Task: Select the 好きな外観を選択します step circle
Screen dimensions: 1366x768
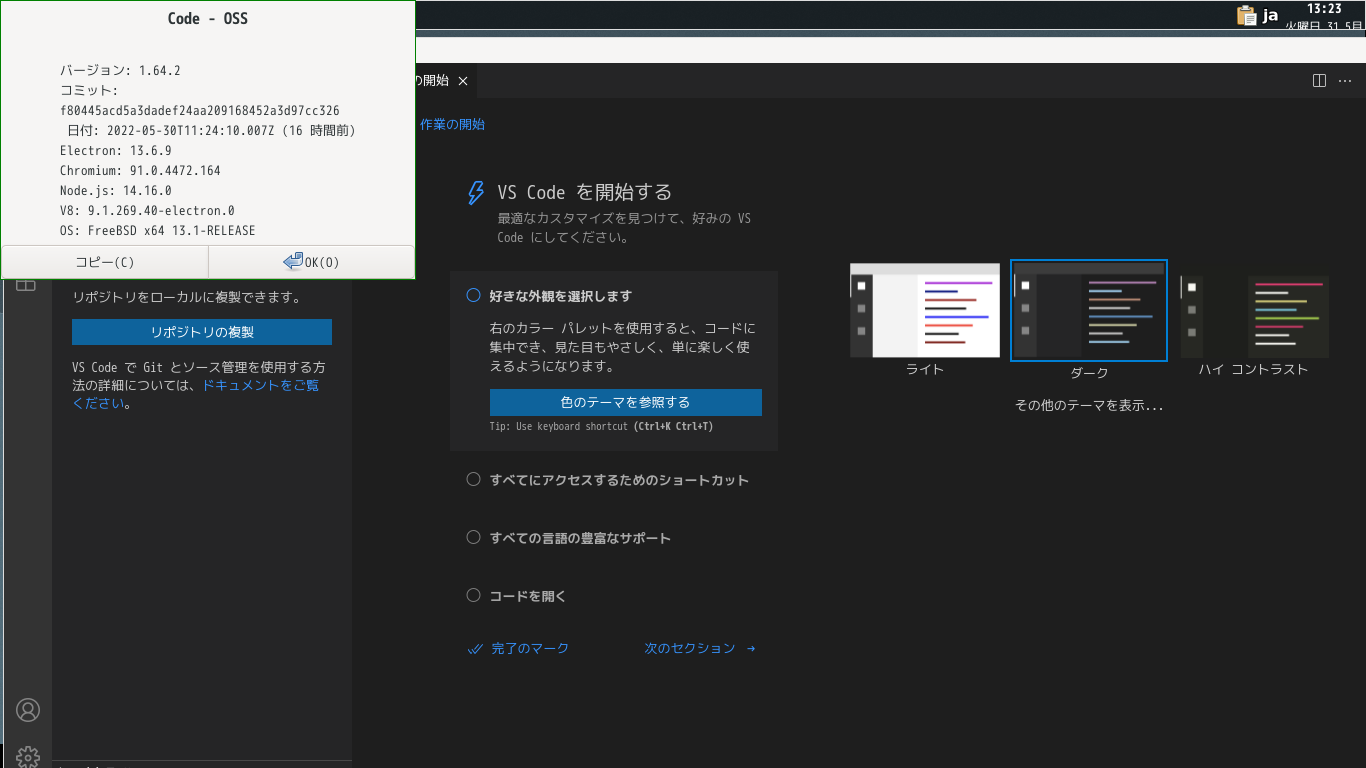Action: coord(474,296)
